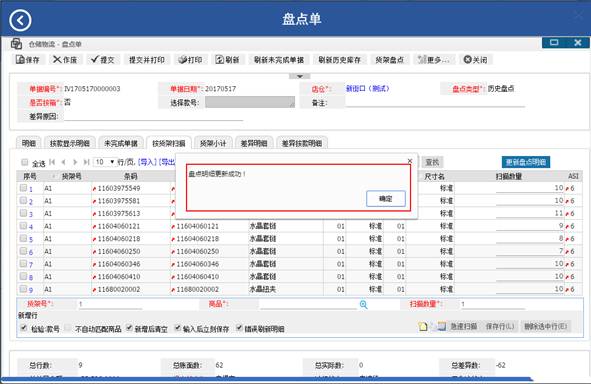Go to the next page arrow in the pager

(x=75, y=162)
